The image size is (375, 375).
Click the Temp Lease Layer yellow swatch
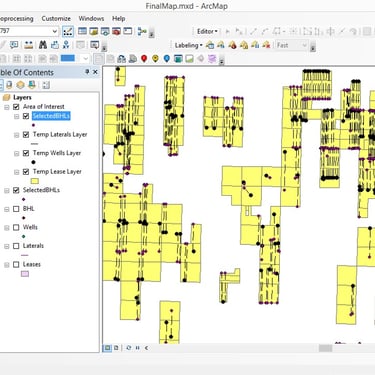point(35,181)
